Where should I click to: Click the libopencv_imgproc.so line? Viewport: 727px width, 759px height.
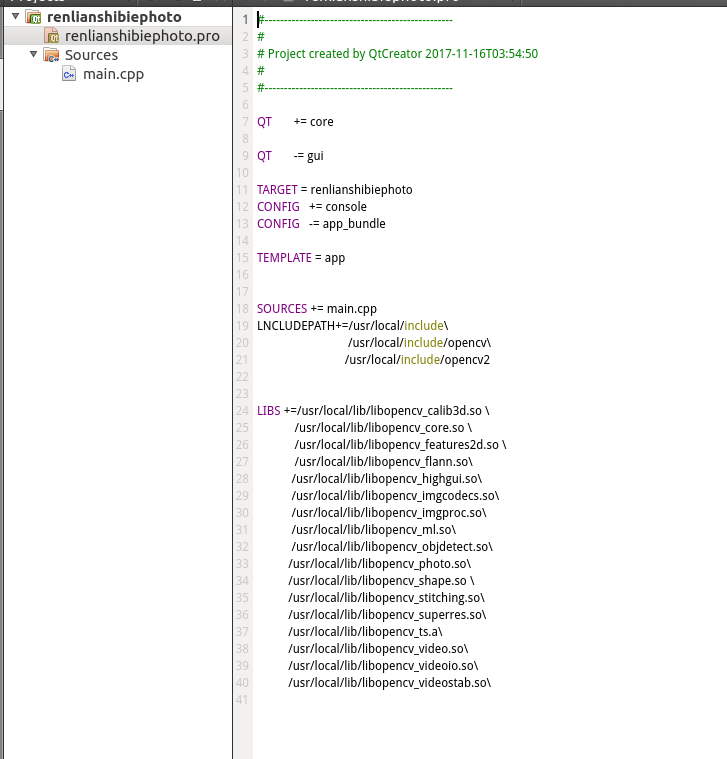[x=389, y=513]
